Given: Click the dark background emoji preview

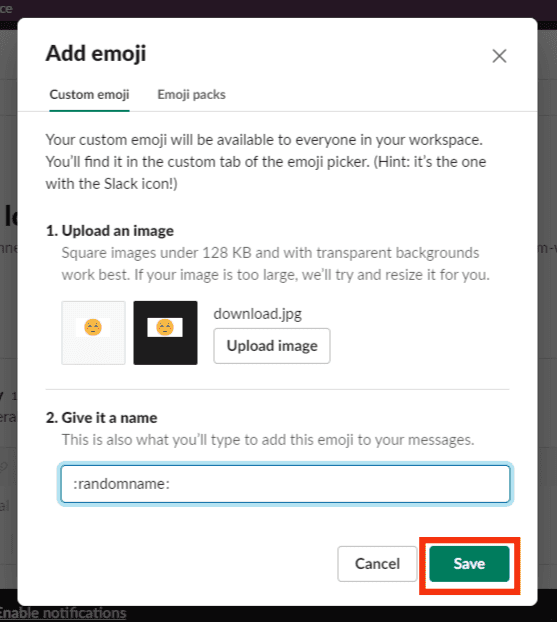Looking at the screenshot, I should (x=165, y=333).
